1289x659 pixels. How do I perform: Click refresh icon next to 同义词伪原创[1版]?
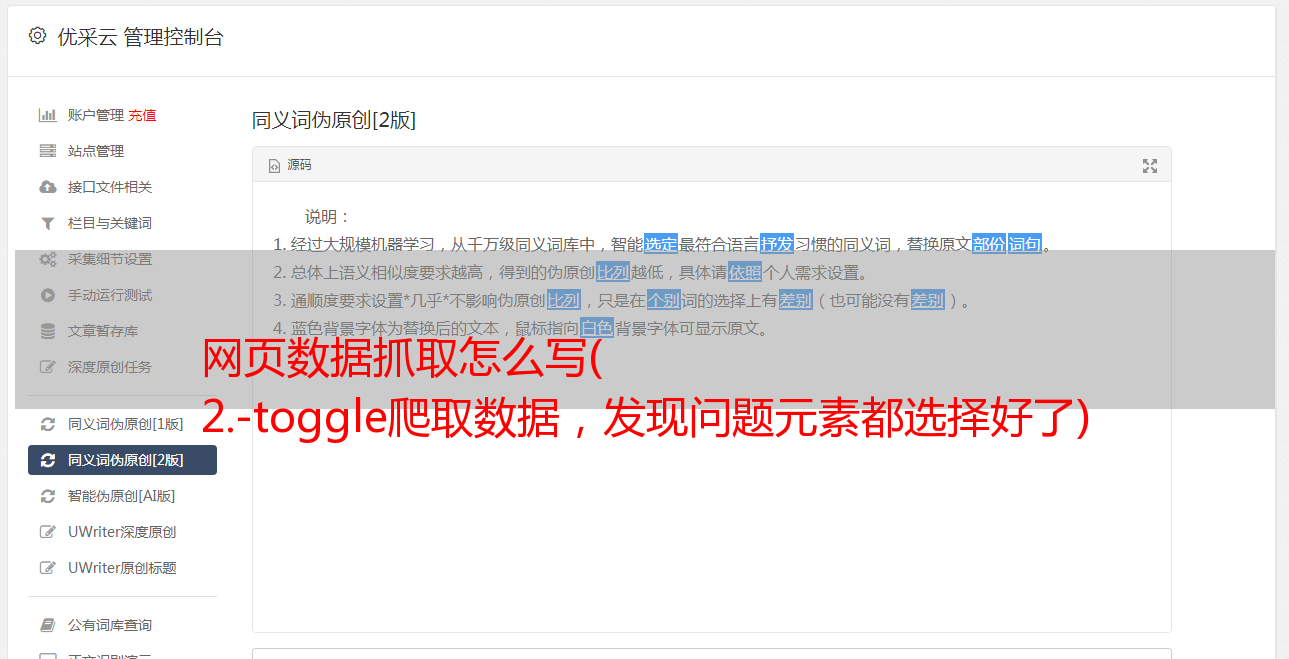47,424
